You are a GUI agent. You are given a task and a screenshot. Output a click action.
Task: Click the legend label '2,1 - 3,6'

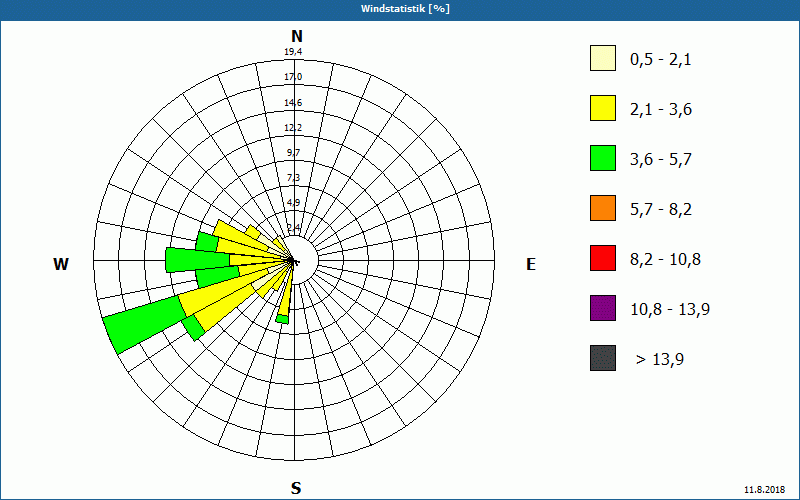[661, 110]
